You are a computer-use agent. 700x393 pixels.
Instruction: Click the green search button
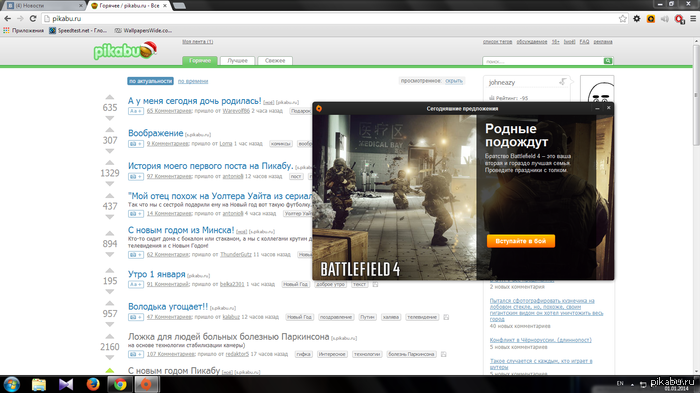point(608,61)
